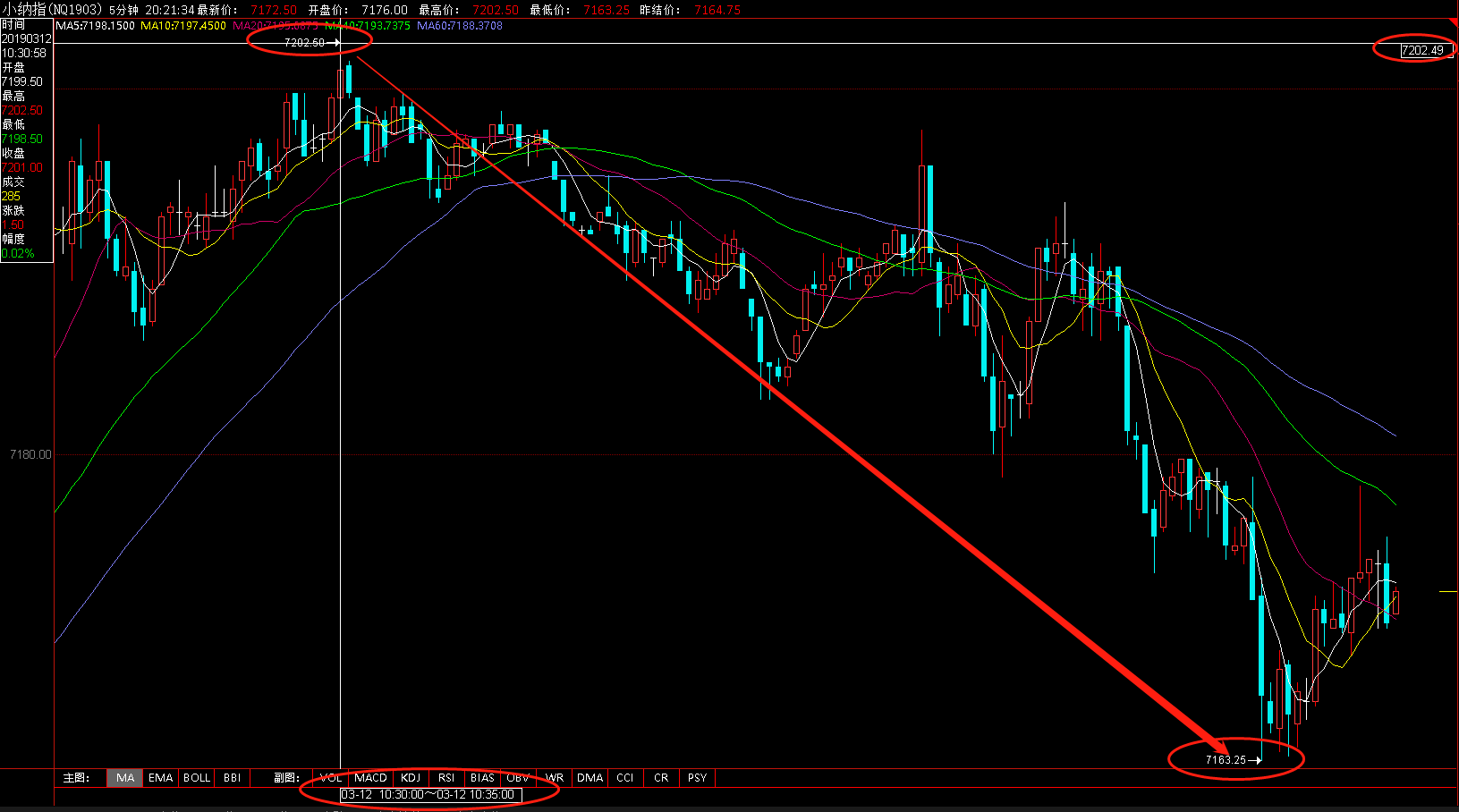Switch main chart to EMA indicator
The width and height of the screenshot is (1459, 812).
pos(161,778)
